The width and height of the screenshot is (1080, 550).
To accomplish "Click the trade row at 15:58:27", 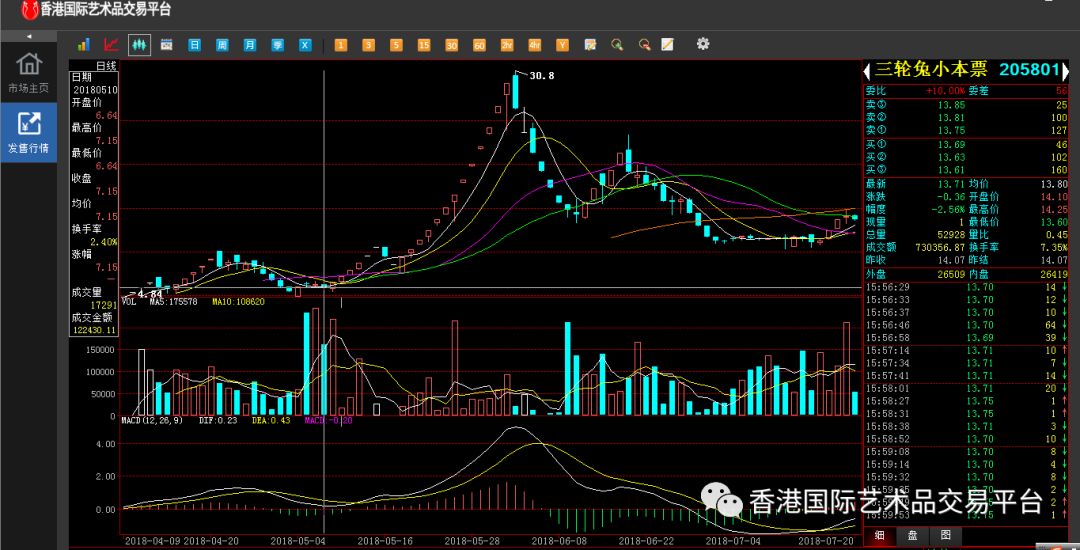I will click(966, 401).
